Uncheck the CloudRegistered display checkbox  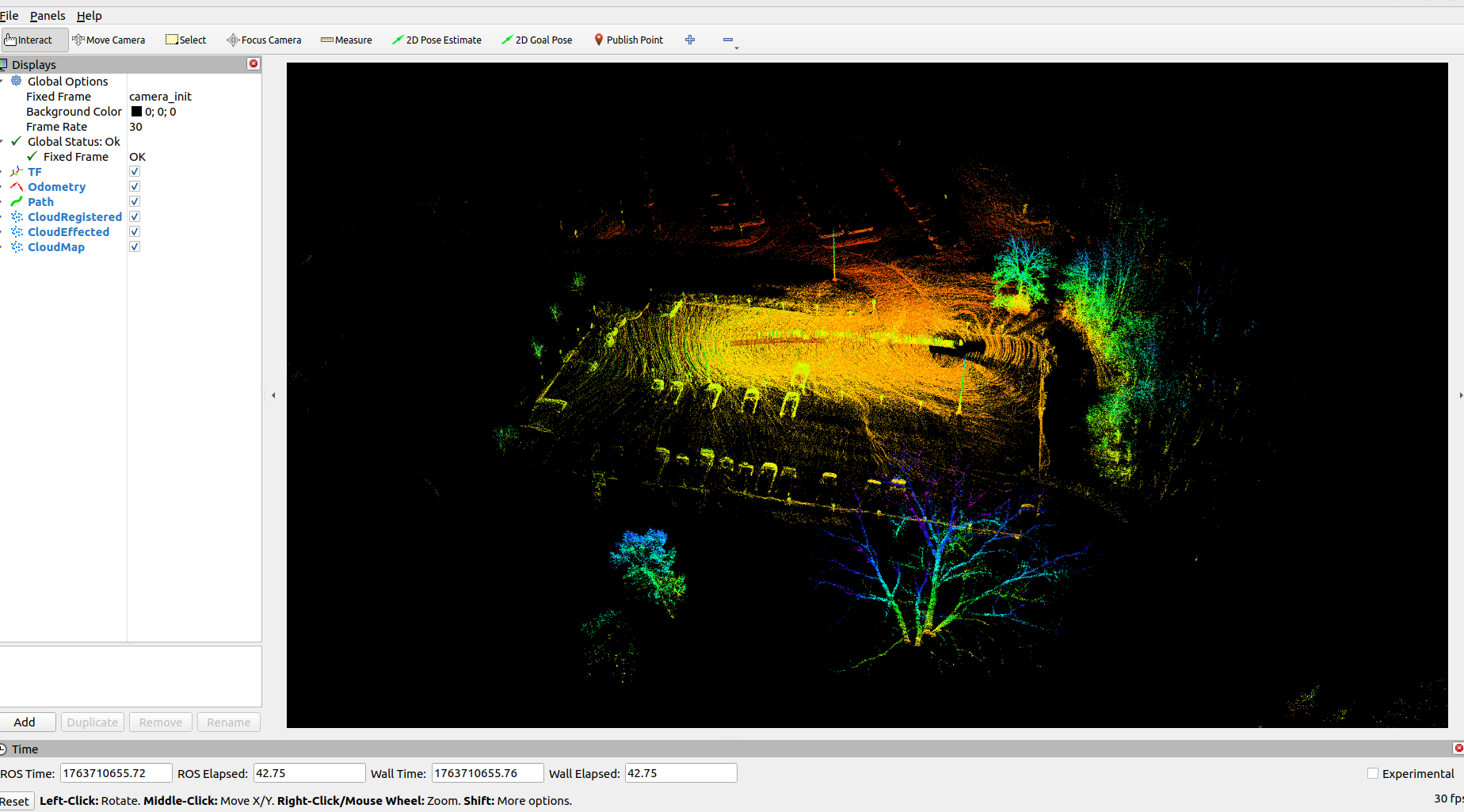point(135,216)
